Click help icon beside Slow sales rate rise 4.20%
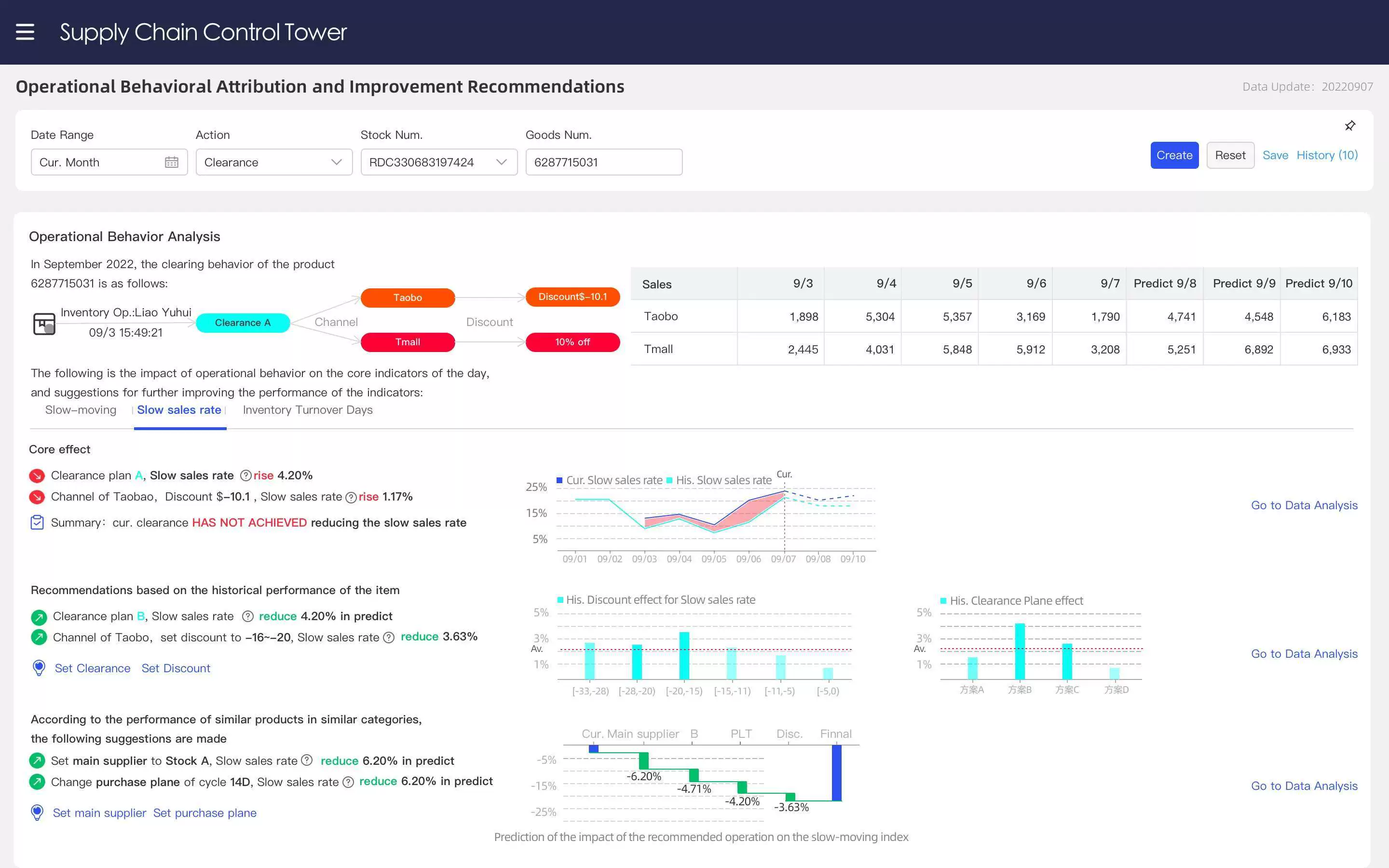1389x868 pixels. point(245,475)
